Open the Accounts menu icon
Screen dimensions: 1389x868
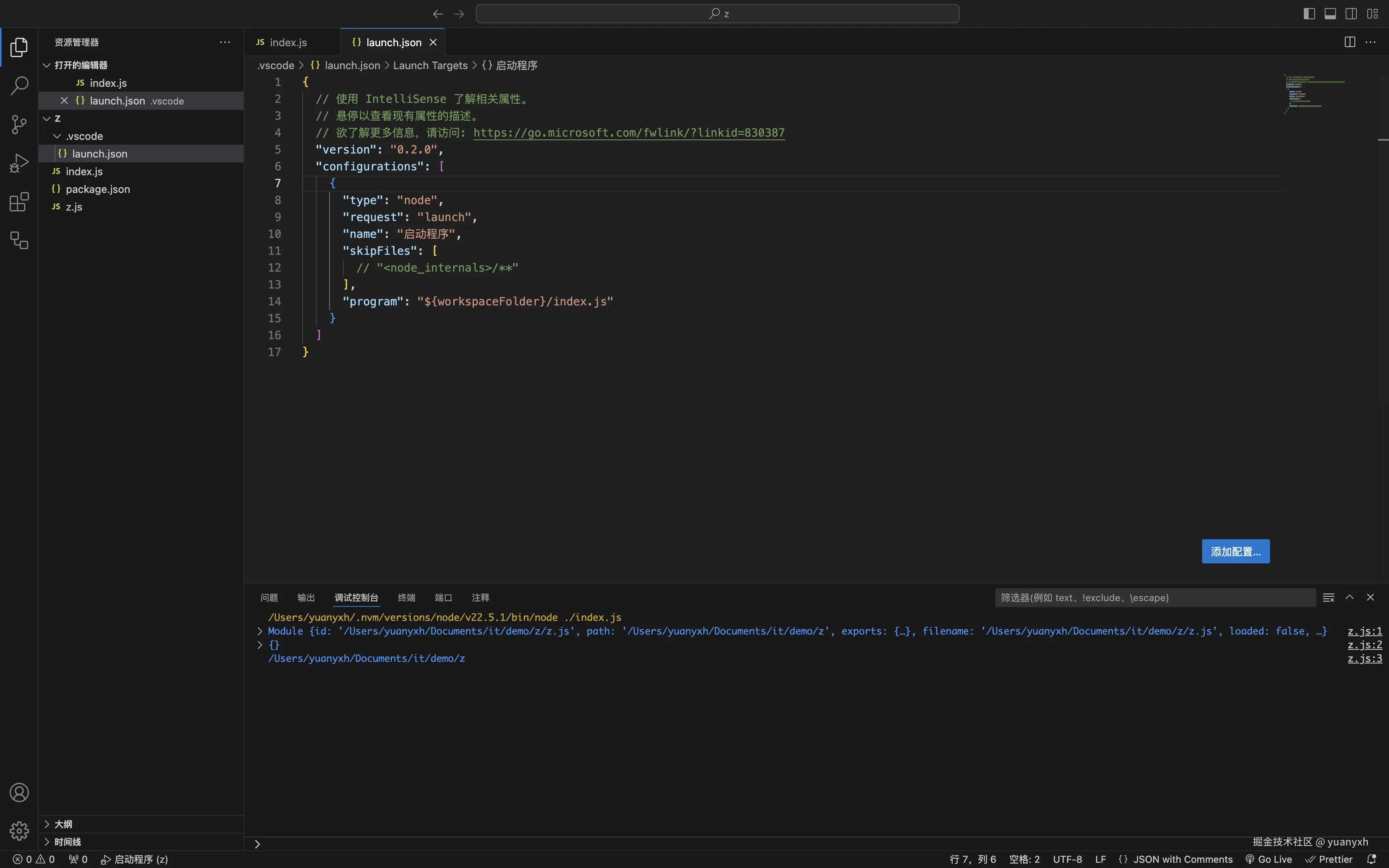click(19, 792)
